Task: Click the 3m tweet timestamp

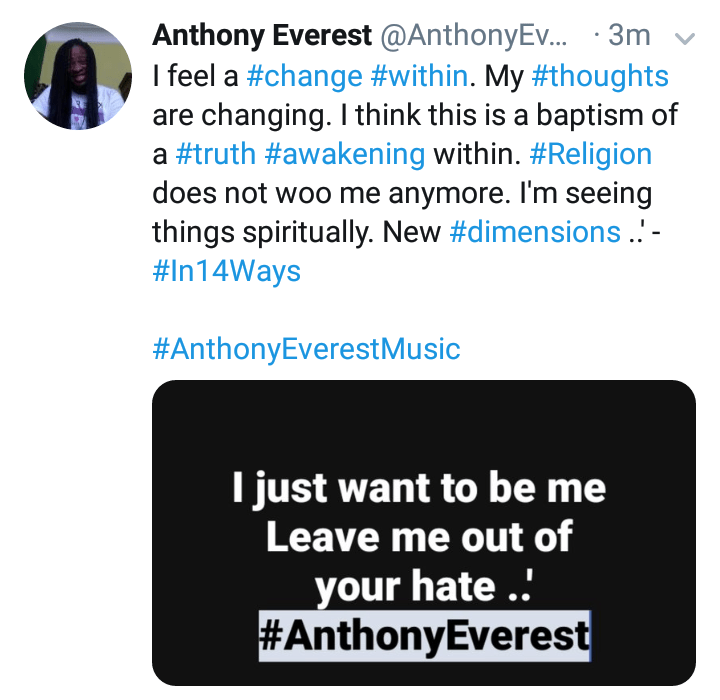Action: click(x=629, y=36)
